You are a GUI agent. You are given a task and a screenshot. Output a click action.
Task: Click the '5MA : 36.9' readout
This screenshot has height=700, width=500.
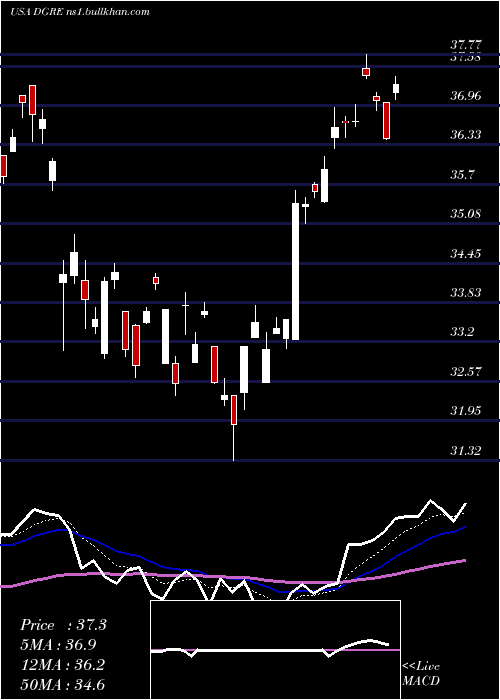[58, 645]
